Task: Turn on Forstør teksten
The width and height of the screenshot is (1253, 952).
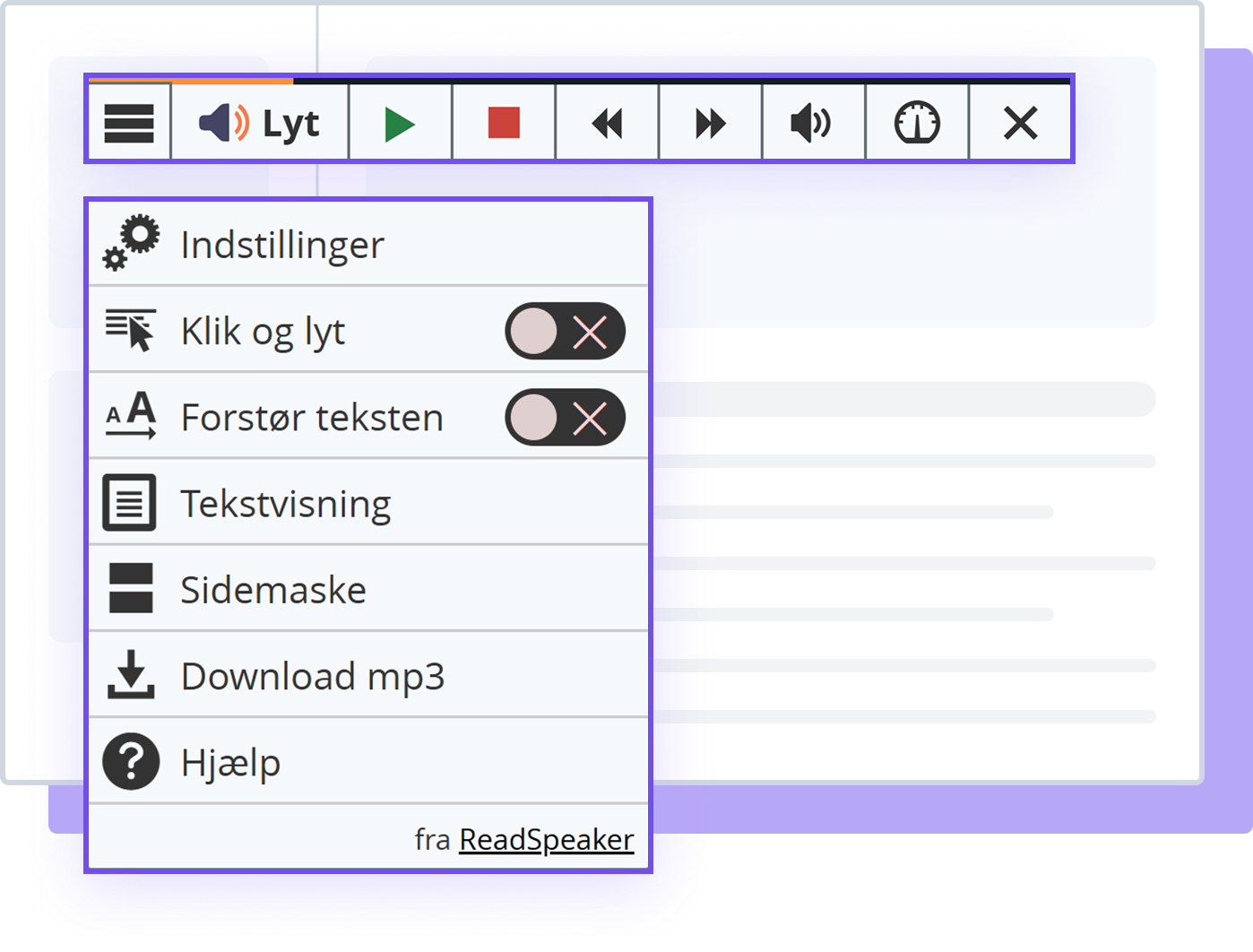Action: click(x=565, y=417)
